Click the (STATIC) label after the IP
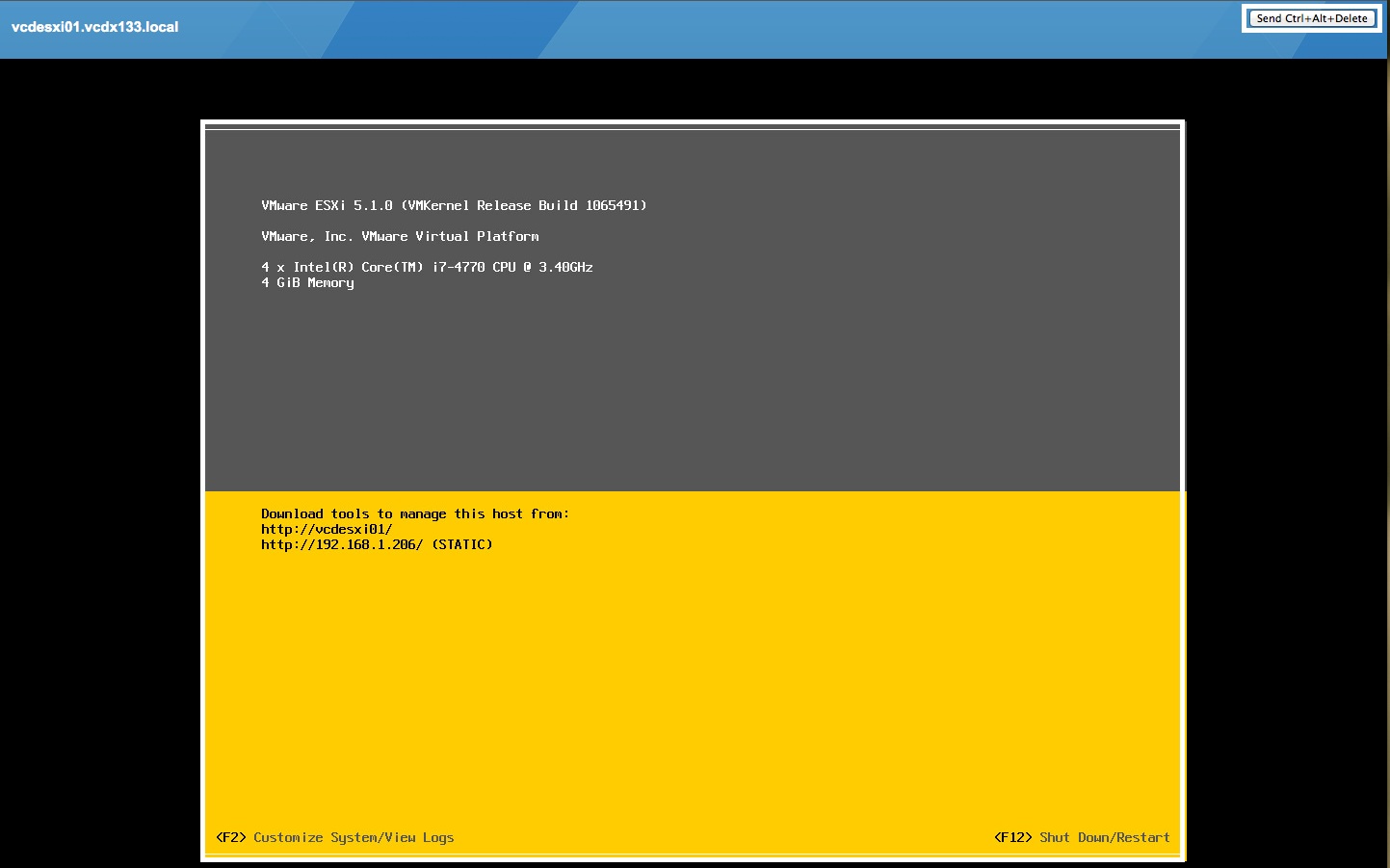Screen dimensions: 1390x868 point(462,544)
